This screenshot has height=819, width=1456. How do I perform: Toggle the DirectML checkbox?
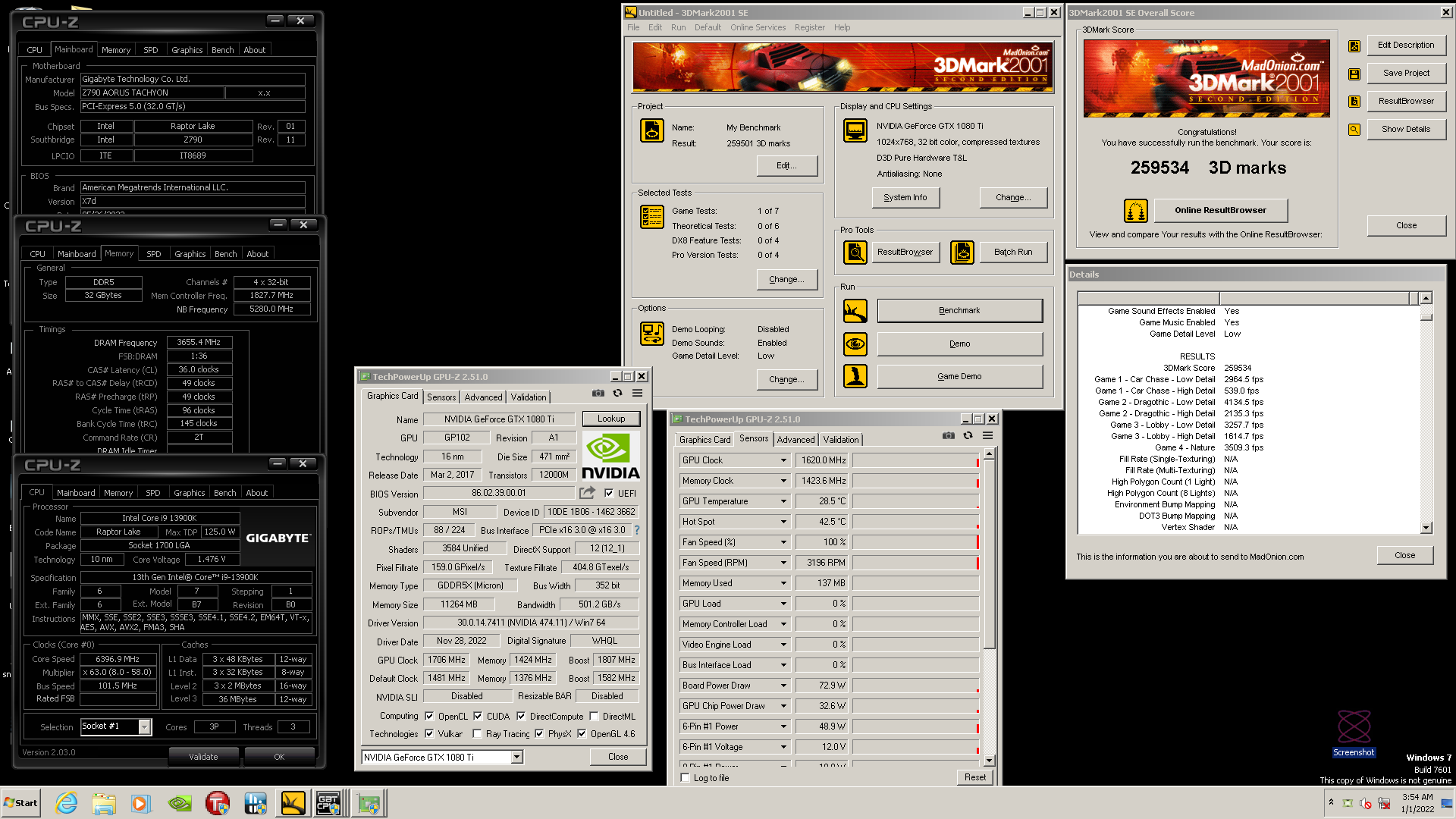coord(595,716)
